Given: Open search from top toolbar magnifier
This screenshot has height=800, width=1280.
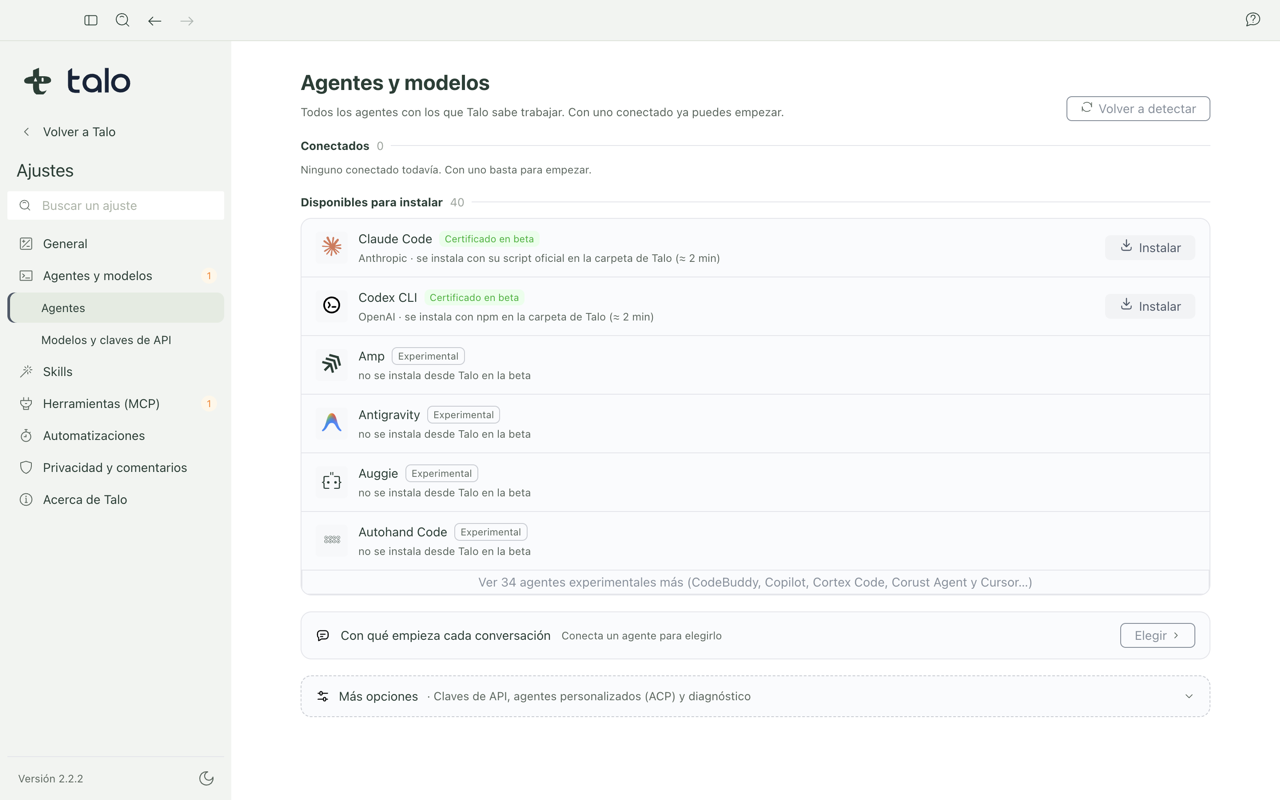Looking at the screenshot, I should tap(123, 20).
